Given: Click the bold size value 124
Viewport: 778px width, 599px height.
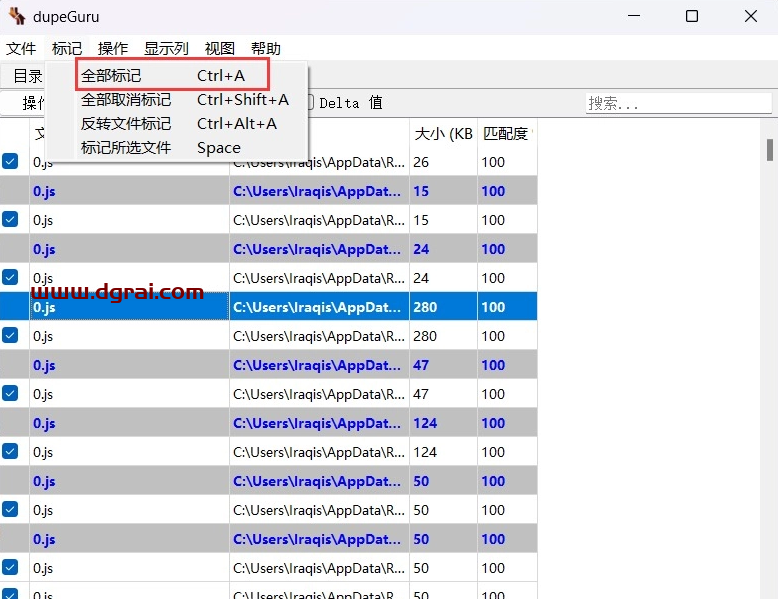Looking at the screenshot, I should (425, 423).
